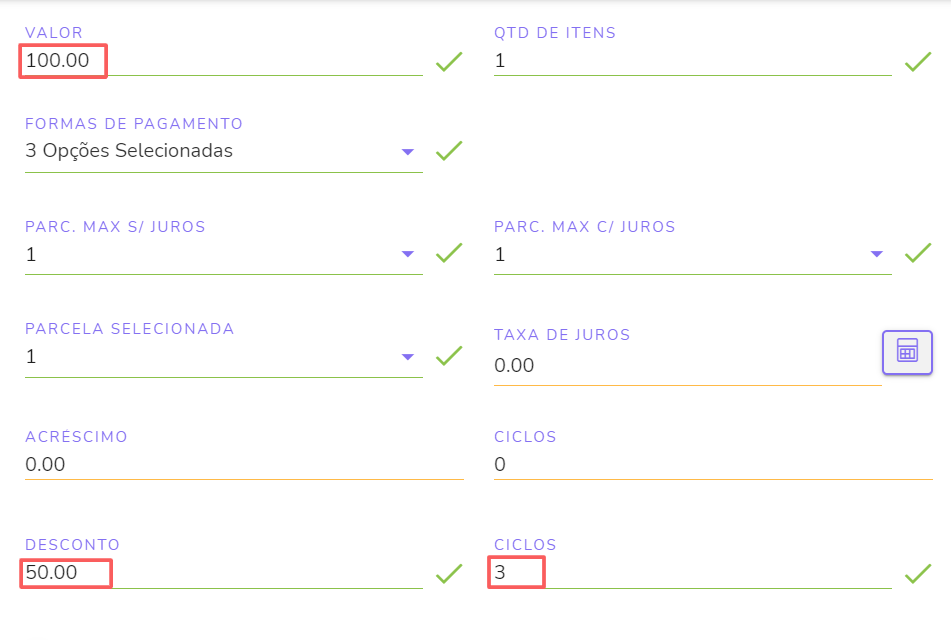Click the checkmark next to Qtd de Itens
Screen dimensions: 951x640
tap(918, 62)
